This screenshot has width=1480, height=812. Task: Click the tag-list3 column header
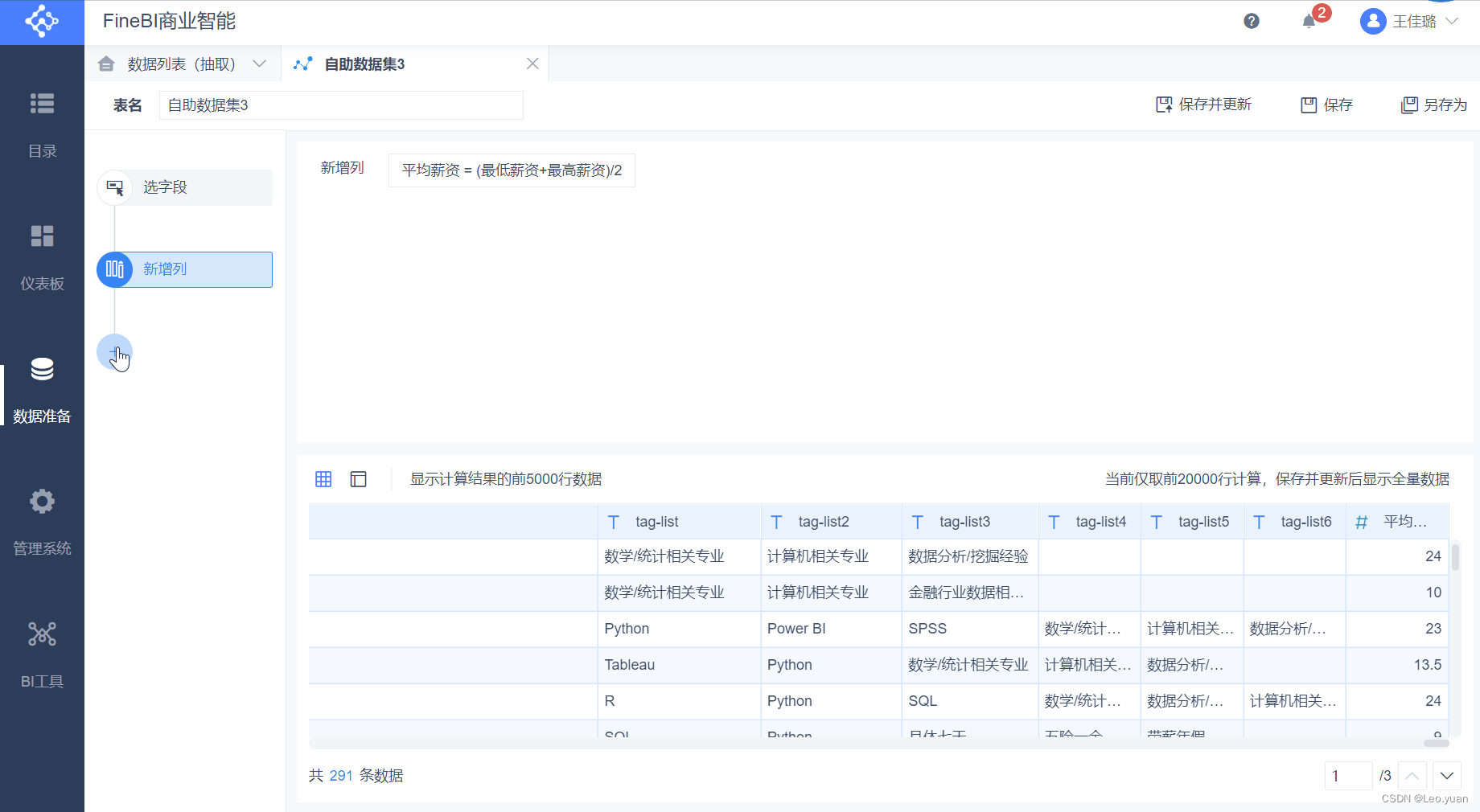tap(971, 522)
